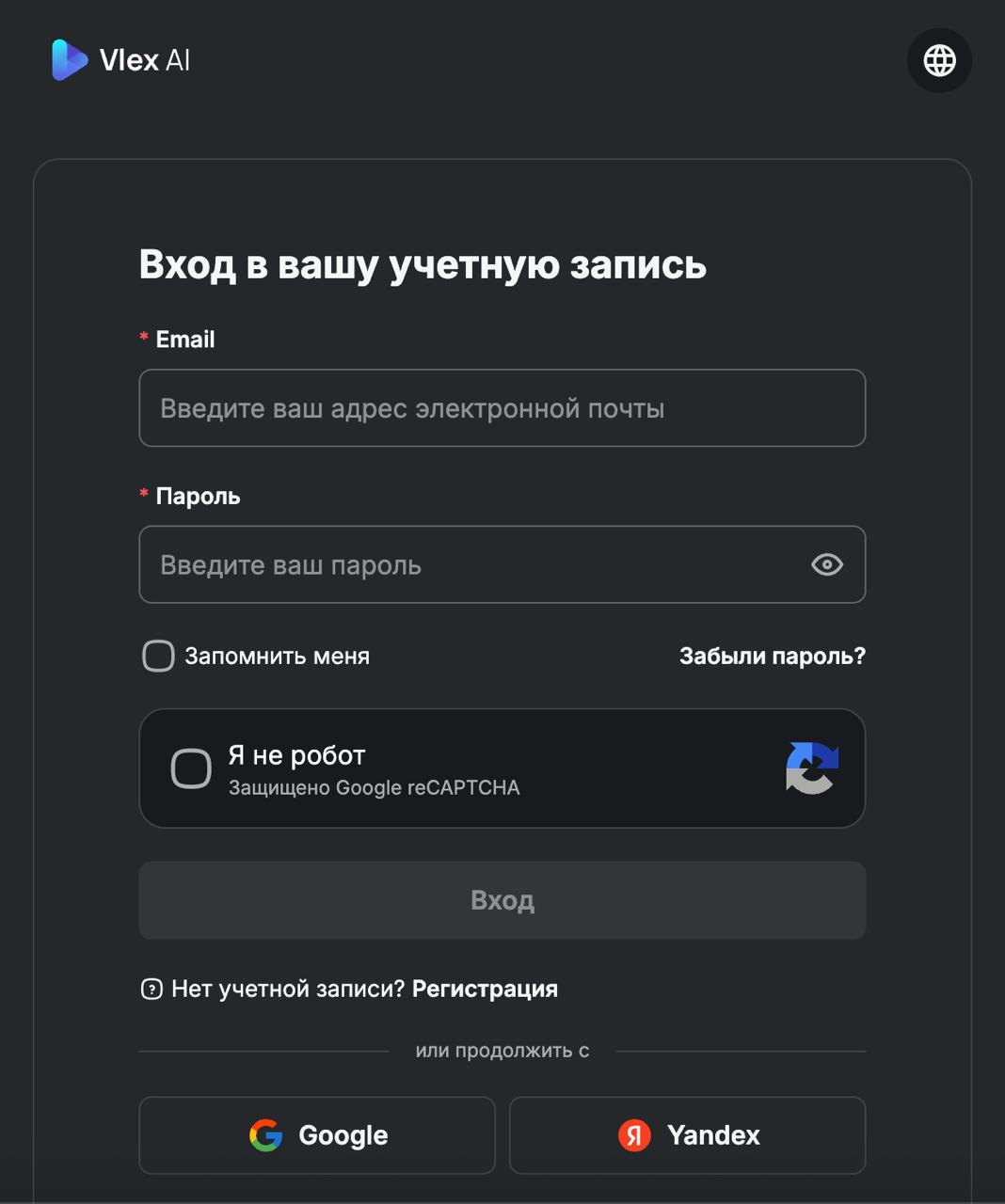This screenshot has height=1204, width=1005.
Task: Click the Email input field
Action: (x=502, y=408)
